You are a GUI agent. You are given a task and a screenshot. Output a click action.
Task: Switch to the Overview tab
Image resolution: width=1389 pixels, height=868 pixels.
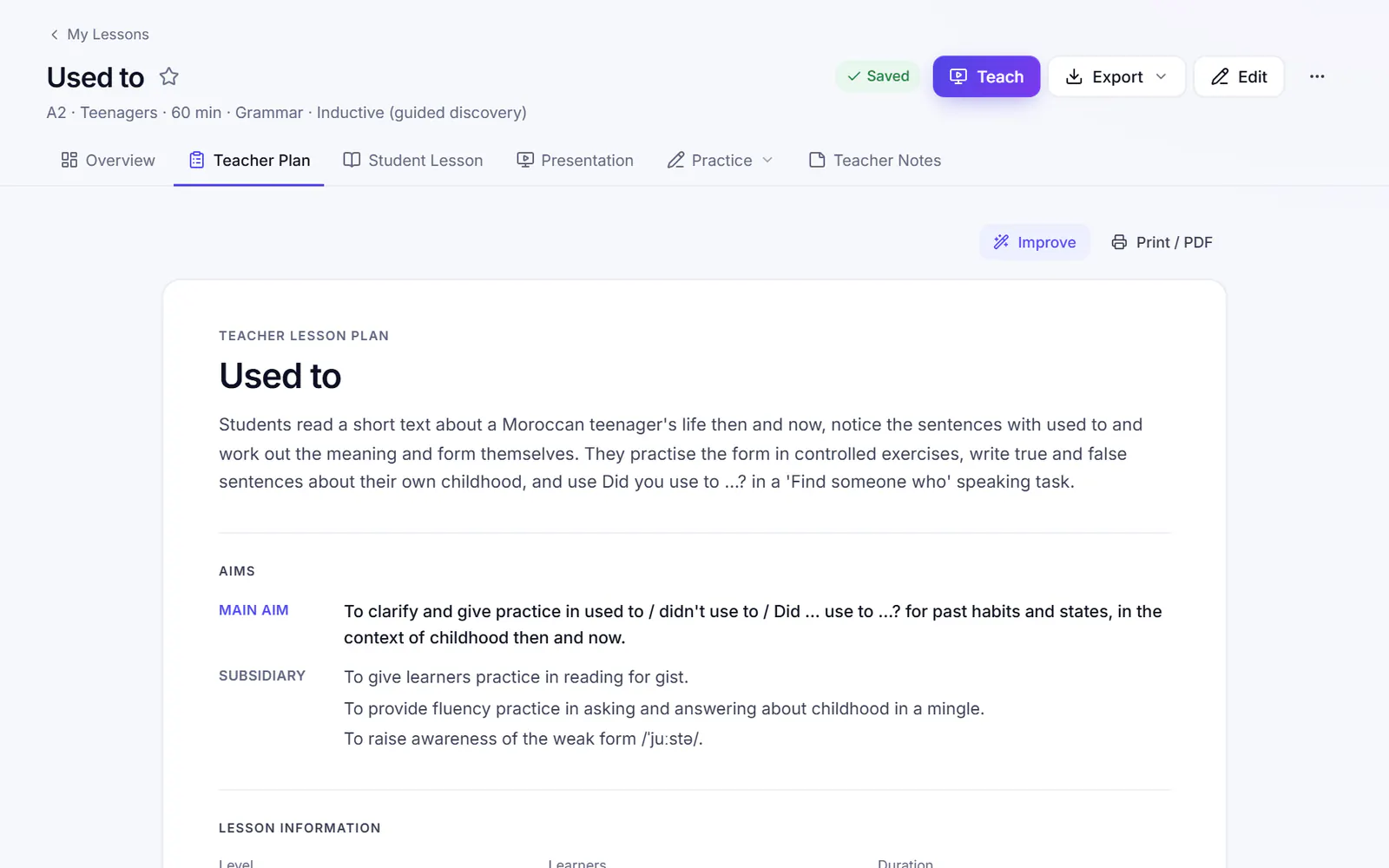coord(109,161)
